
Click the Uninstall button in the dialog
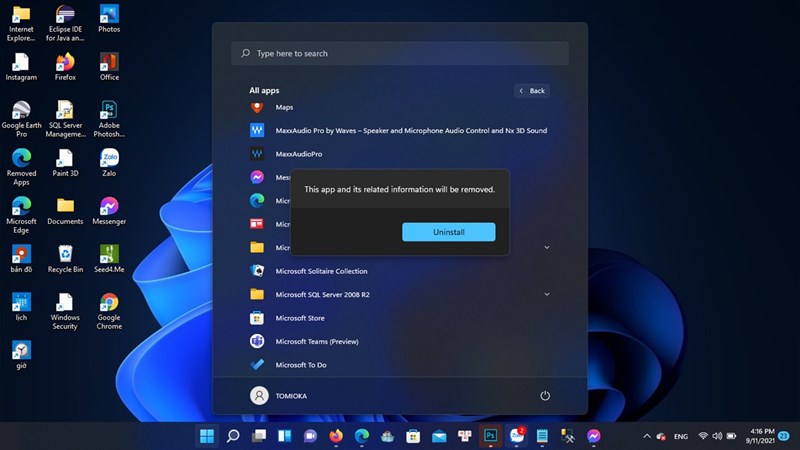[x=448, y=232]
